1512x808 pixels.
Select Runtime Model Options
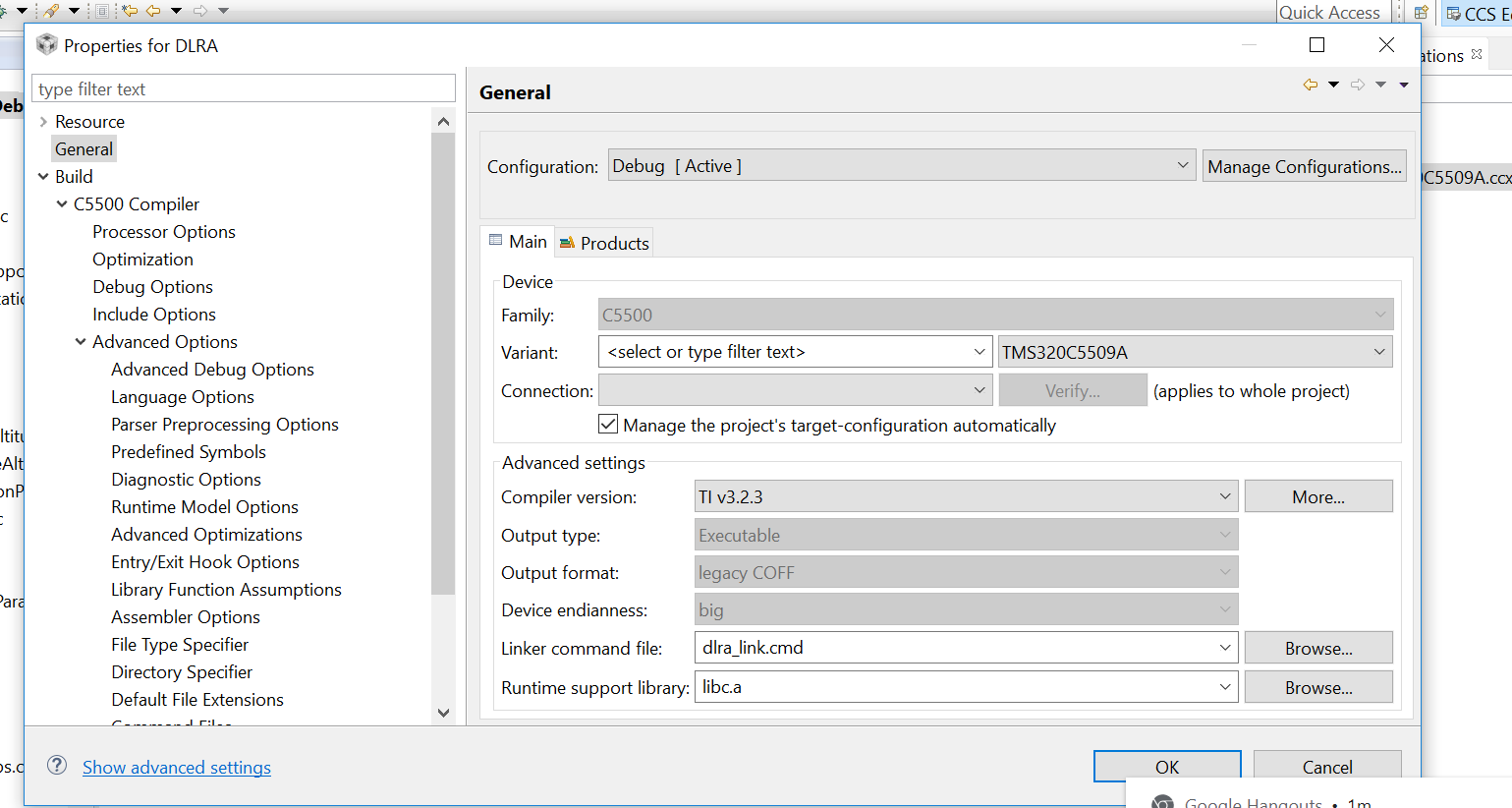click(x=204, y=507)
